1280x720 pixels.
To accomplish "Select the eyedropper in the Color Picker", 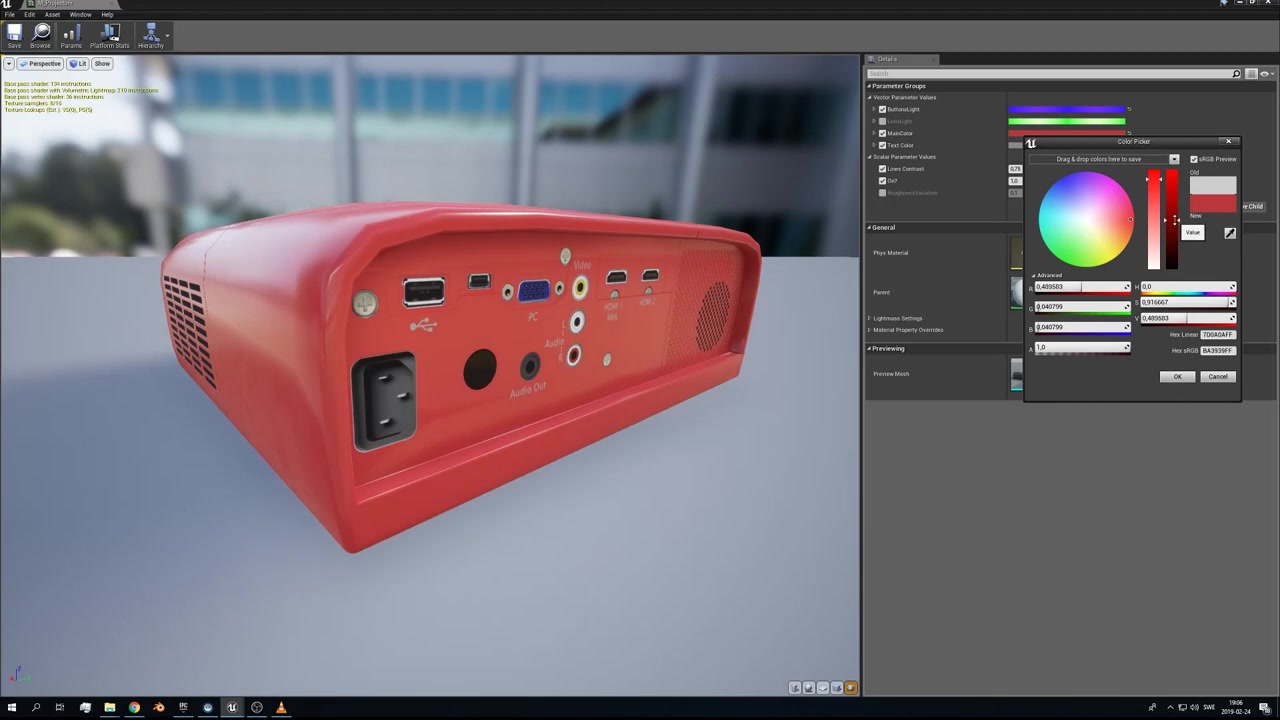I will pos(1229,232).
